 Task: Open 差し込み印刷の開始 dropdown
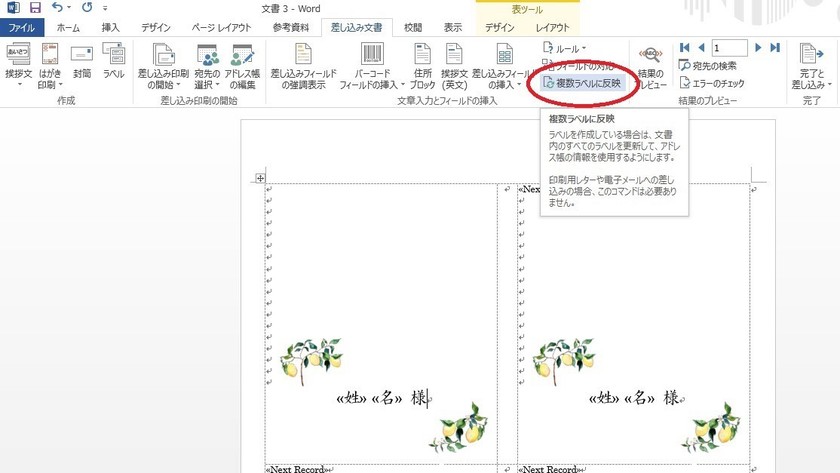(x=163, y=65)
